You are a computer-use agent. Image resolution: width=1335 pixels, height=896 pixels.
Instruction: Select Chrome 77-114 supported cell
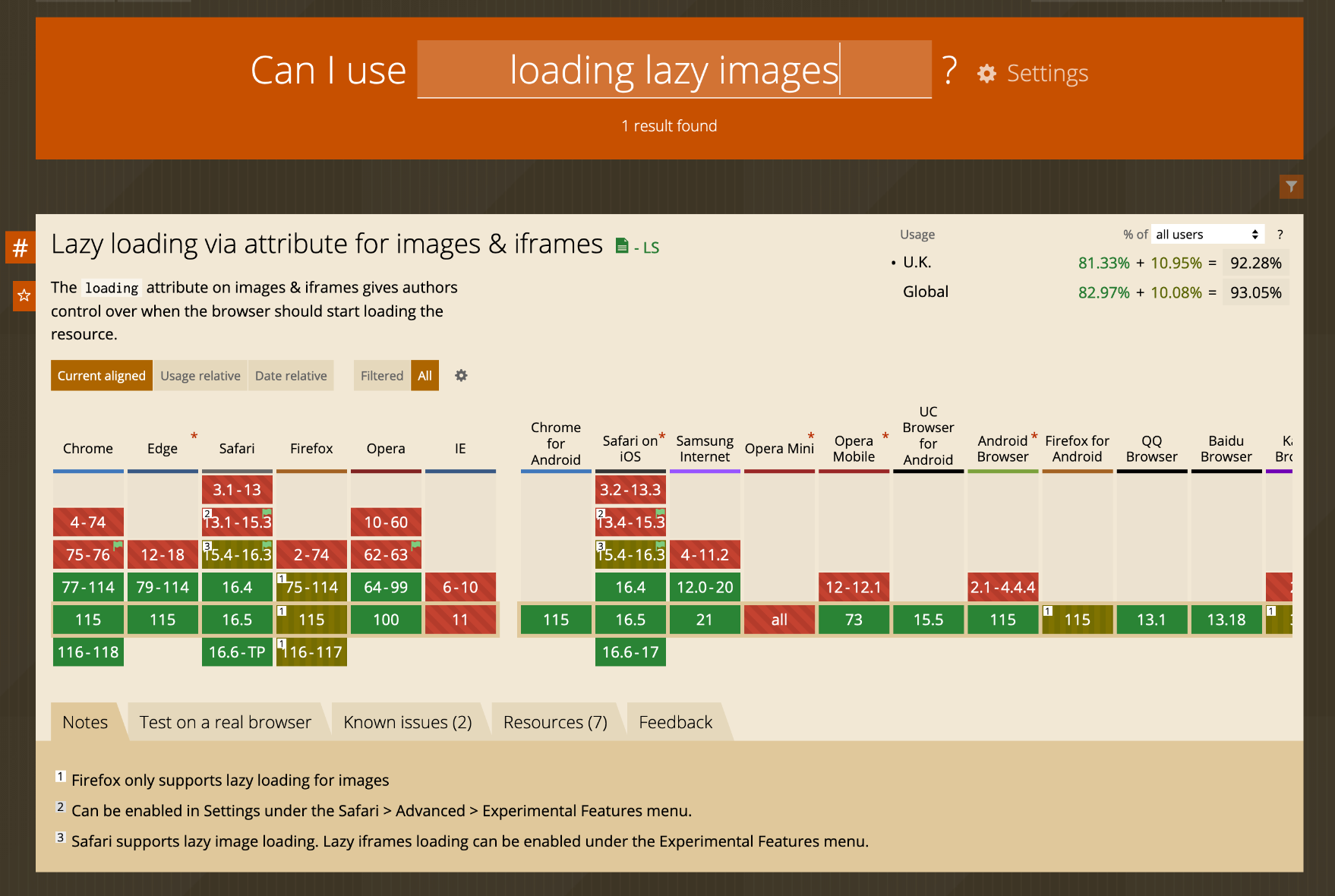(x=88, y=587)
